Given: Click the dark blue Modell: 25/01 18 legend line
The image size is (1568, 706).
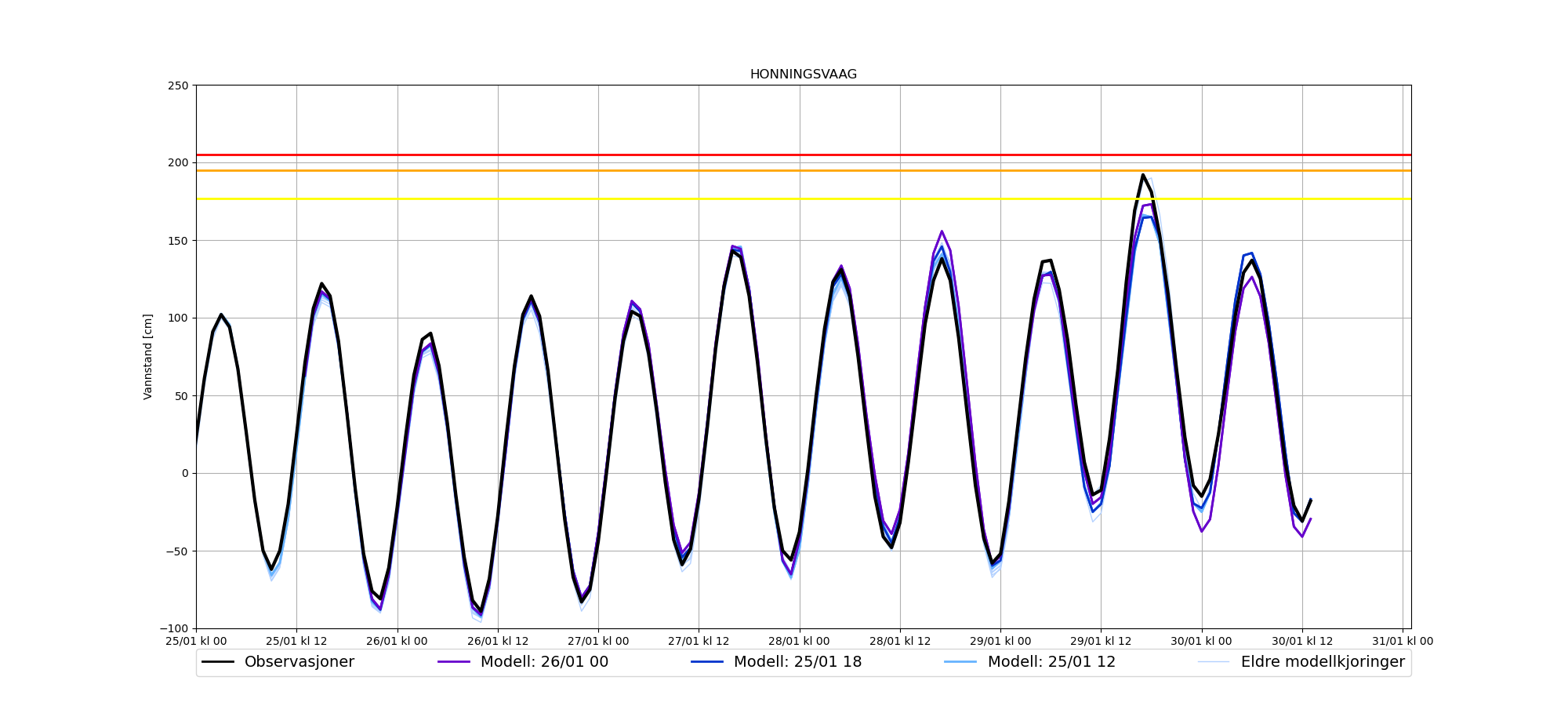Looking at the screenshot, I should (x=707, y=662).
